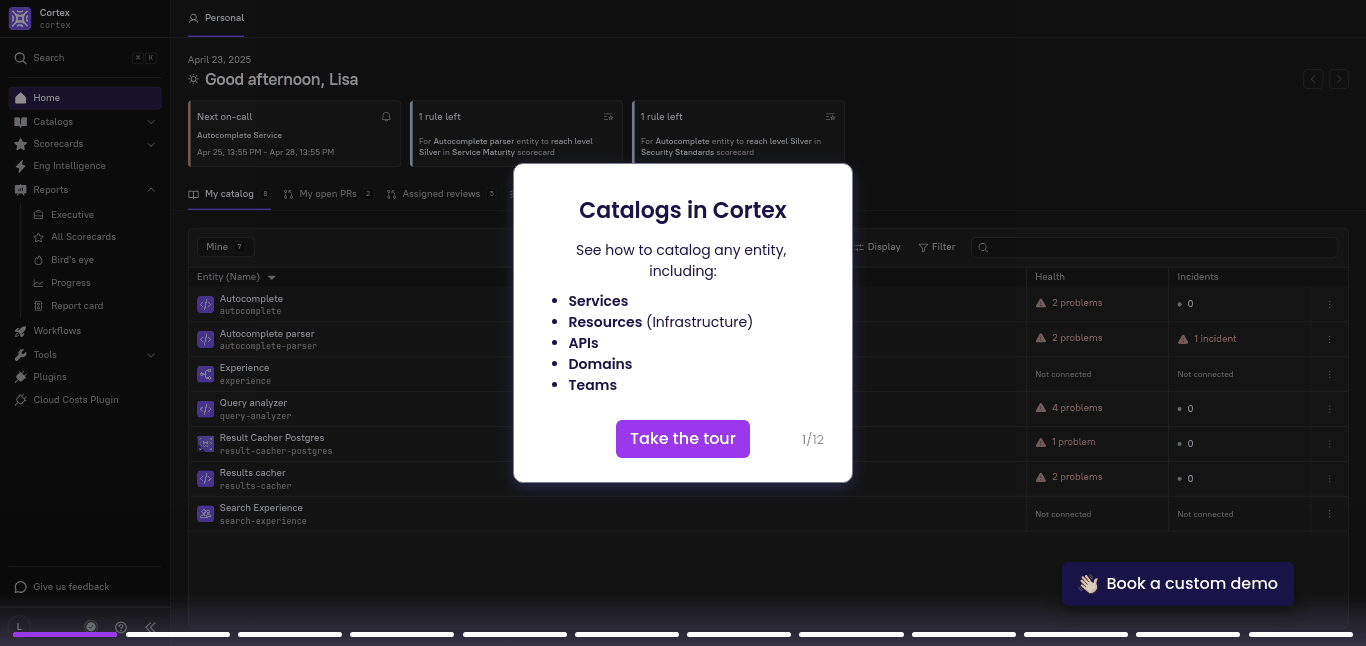Open the Workflows rocket icon item
Screen dimensions: 1366x646
point(57,331)
